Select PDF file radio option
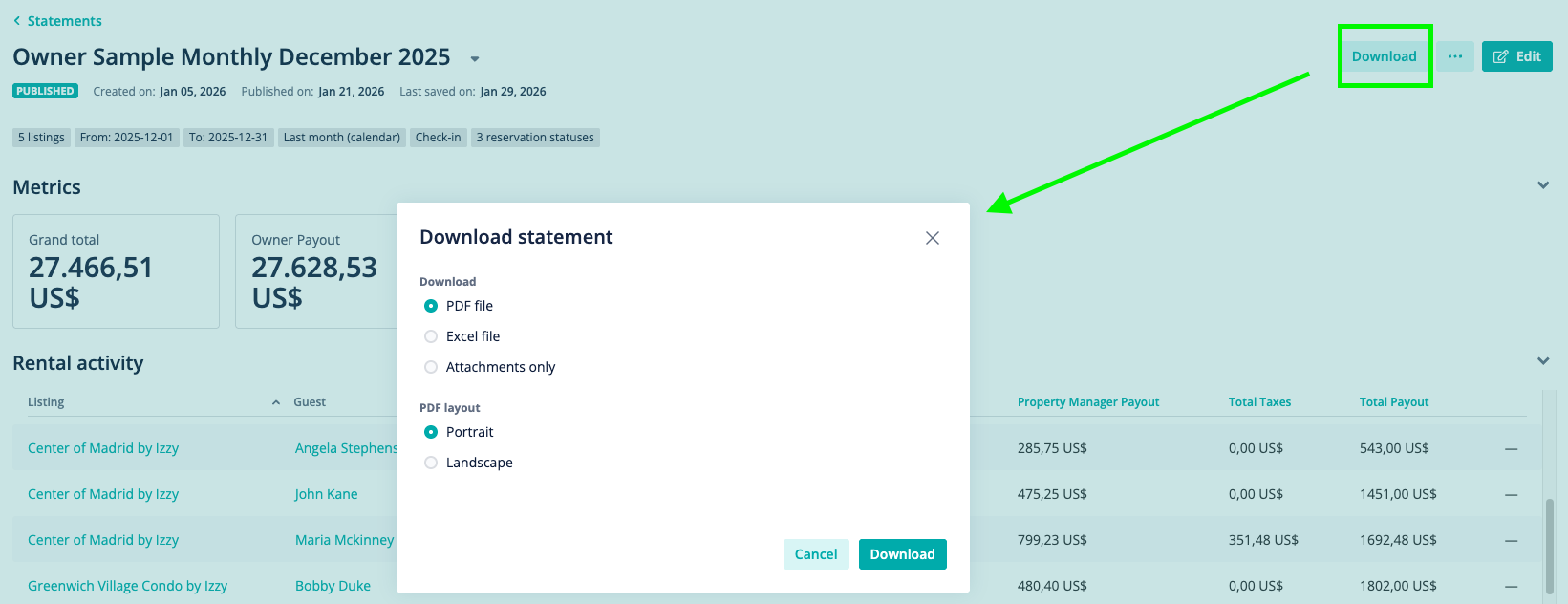The image size is (1568, 604). [431, 306]
